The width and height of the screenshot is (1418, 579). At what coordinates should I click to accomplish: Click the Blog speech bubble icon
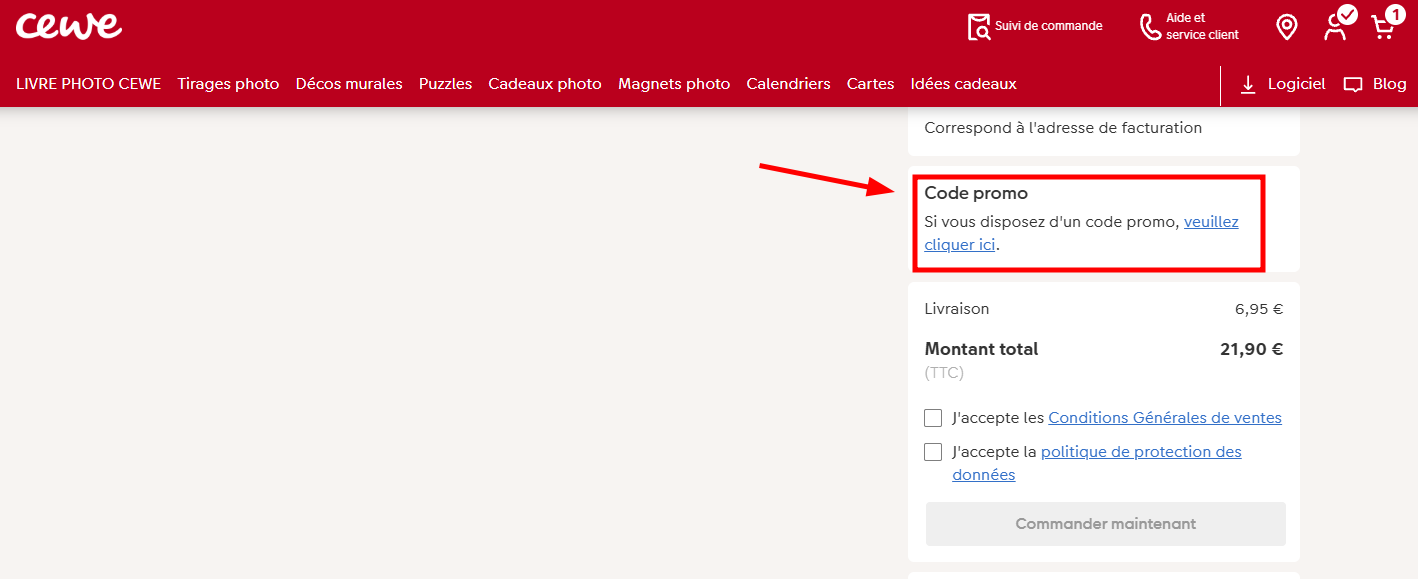1353,85
